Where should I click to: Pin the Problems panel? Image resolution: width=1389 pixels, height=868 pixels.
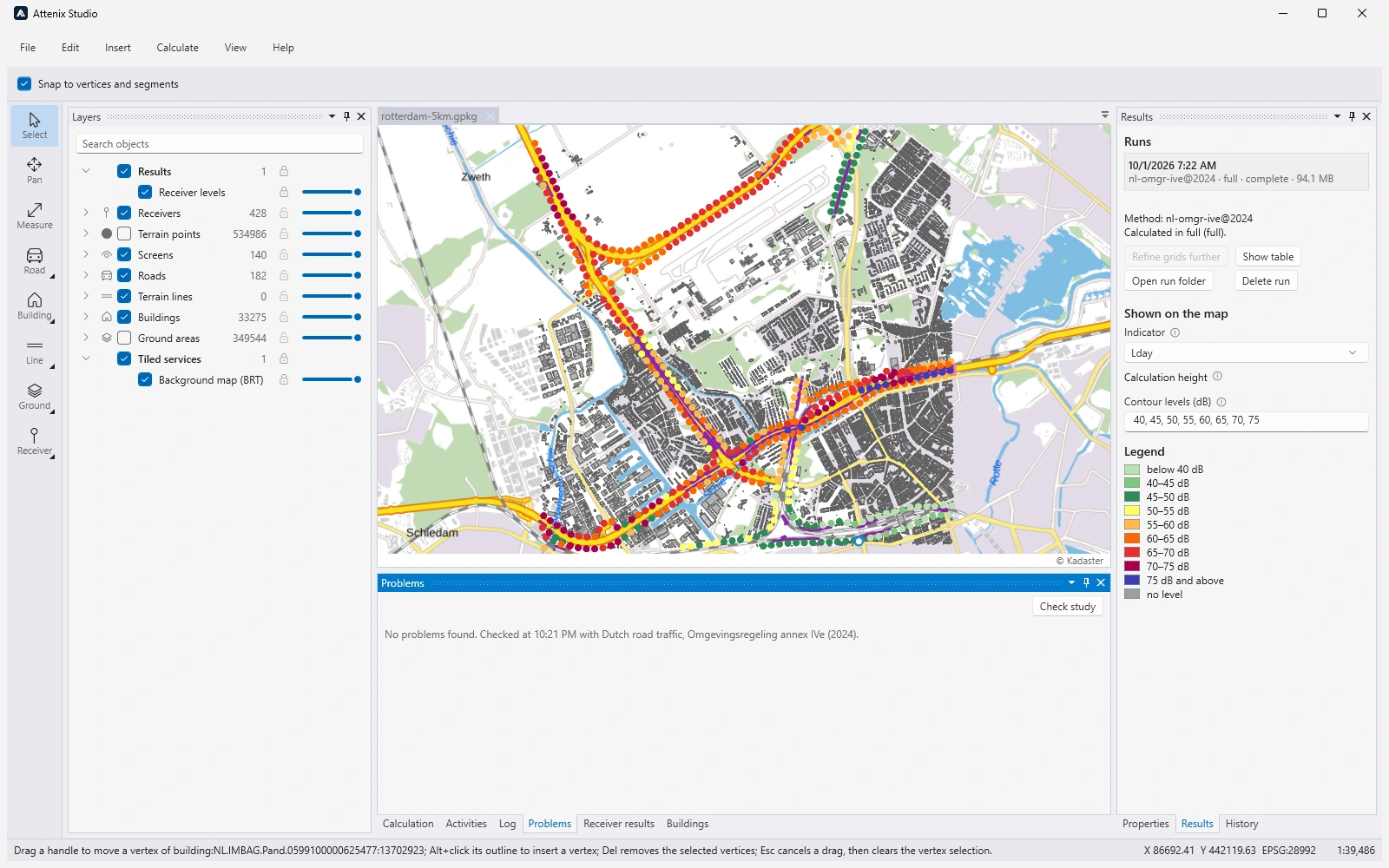coord(1086,582)
